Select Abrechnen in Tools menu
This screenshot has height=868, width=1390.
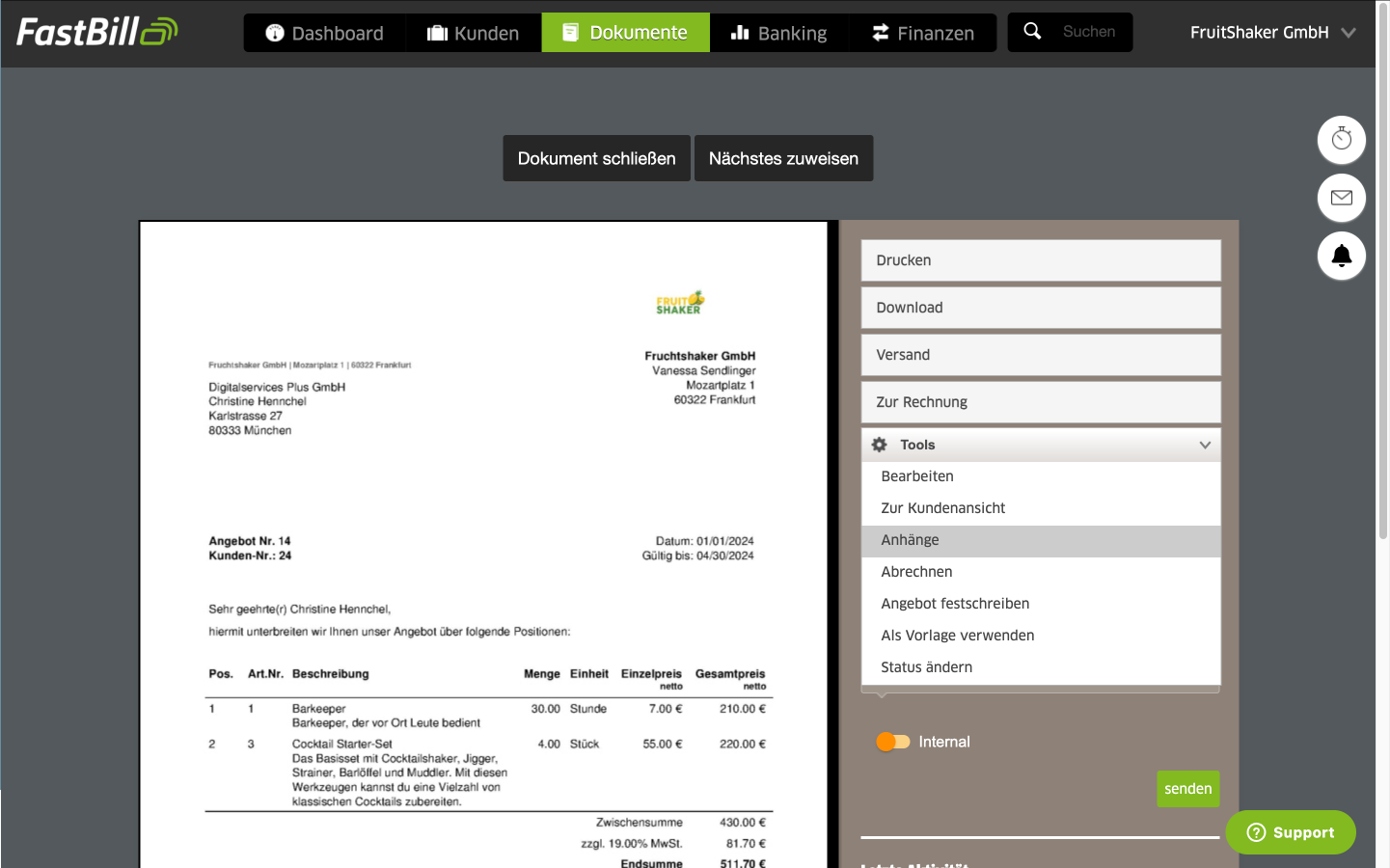pos(1041,572)
